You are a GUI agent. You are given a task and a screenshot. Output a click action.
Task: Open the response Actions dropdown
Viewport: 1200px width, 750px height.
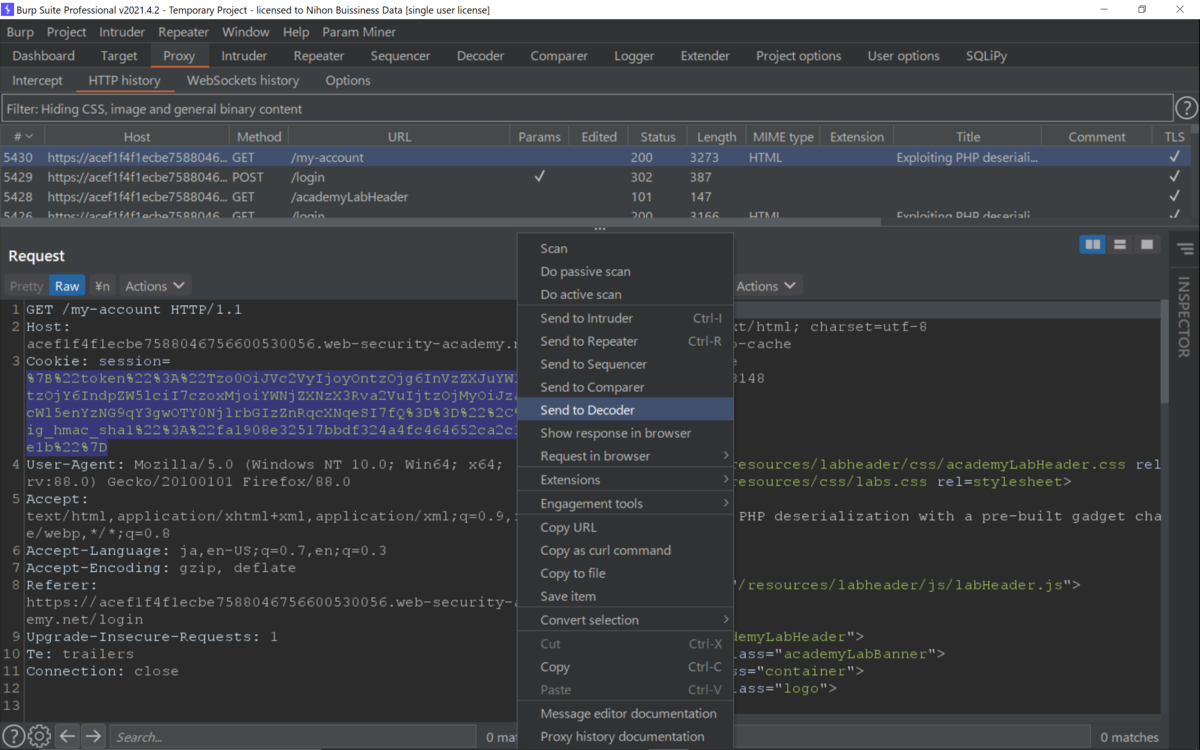tap(766, 286)
